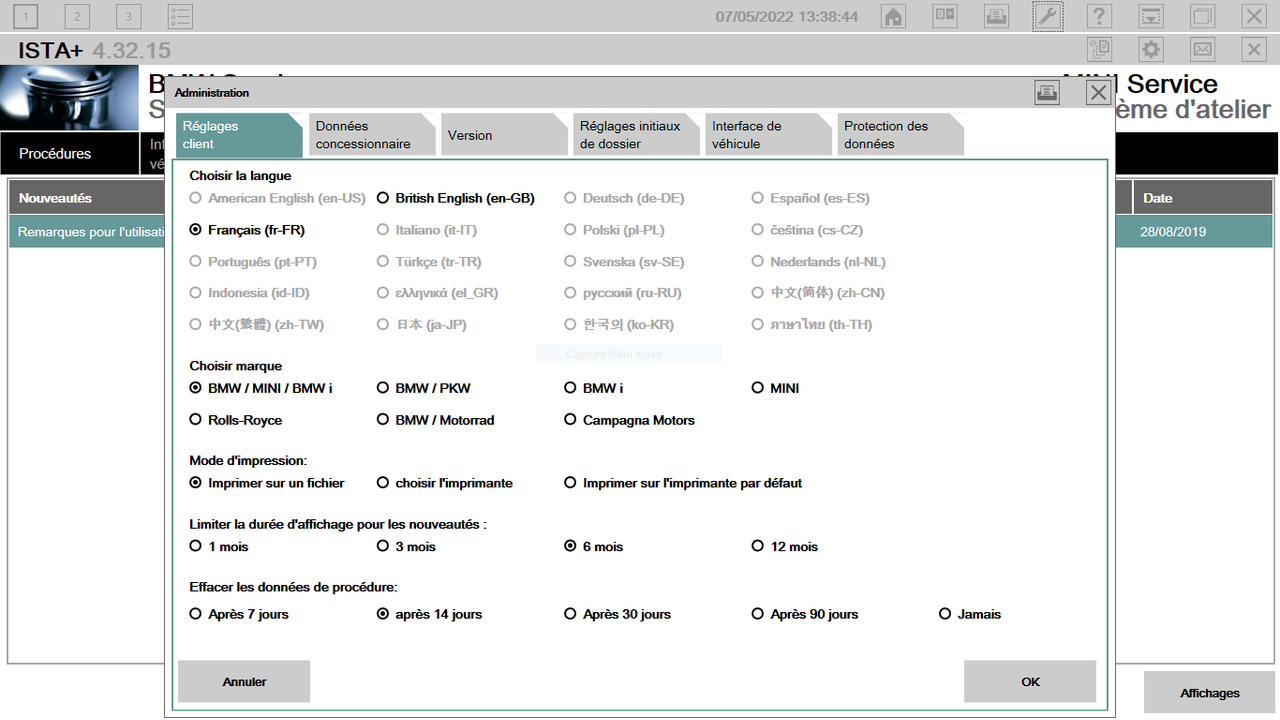1280x720 pixels.
Task: Delete procedure data Après 30 jours
Action: click(618, 614)
